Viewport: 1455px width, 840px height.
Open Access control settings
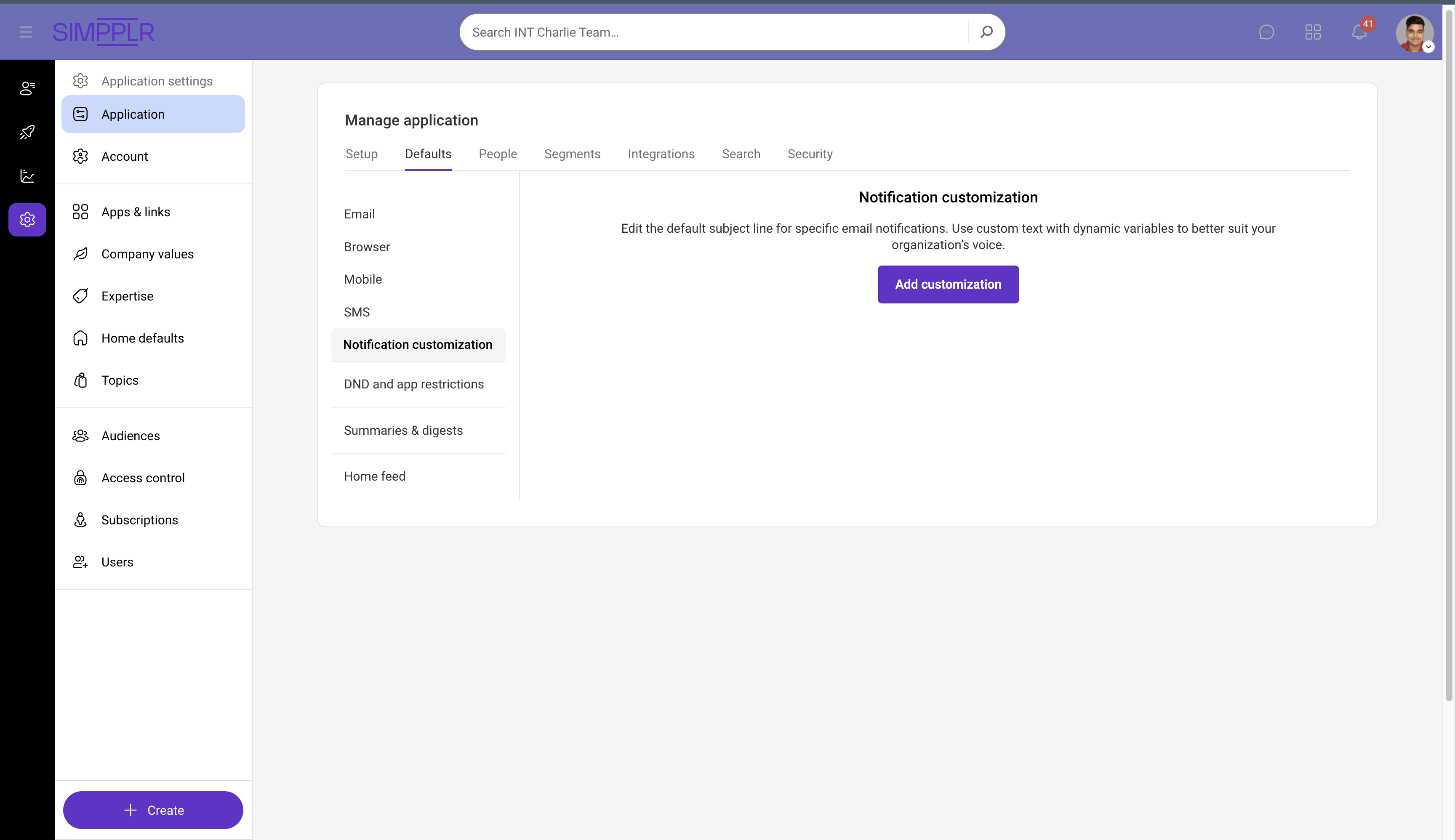(x=143, y=477)
